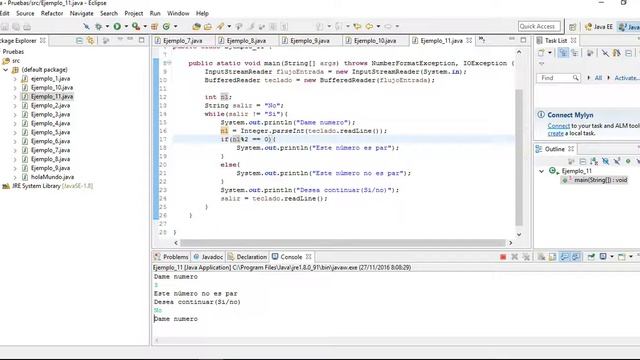
Task: Open the Navigate menu
Action: (x=82, y=13)
